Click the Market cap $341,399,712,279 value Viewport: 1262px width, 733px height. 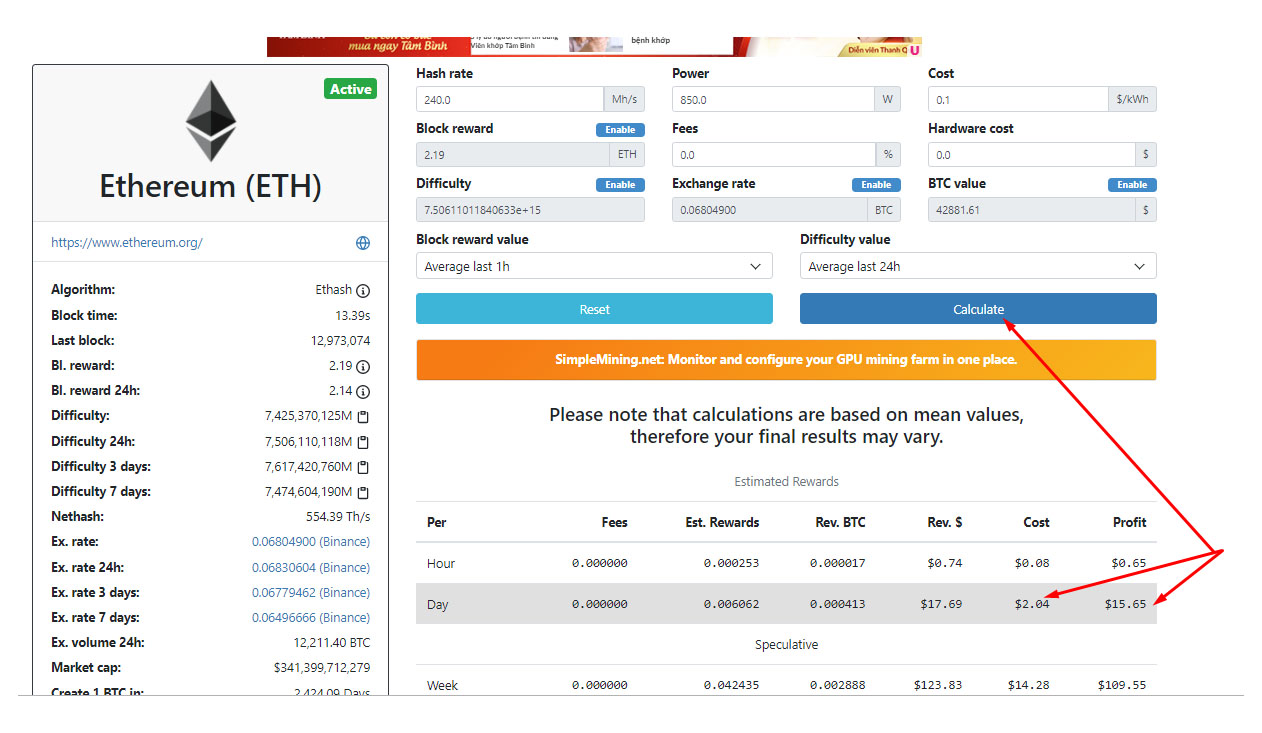(321, 668)
